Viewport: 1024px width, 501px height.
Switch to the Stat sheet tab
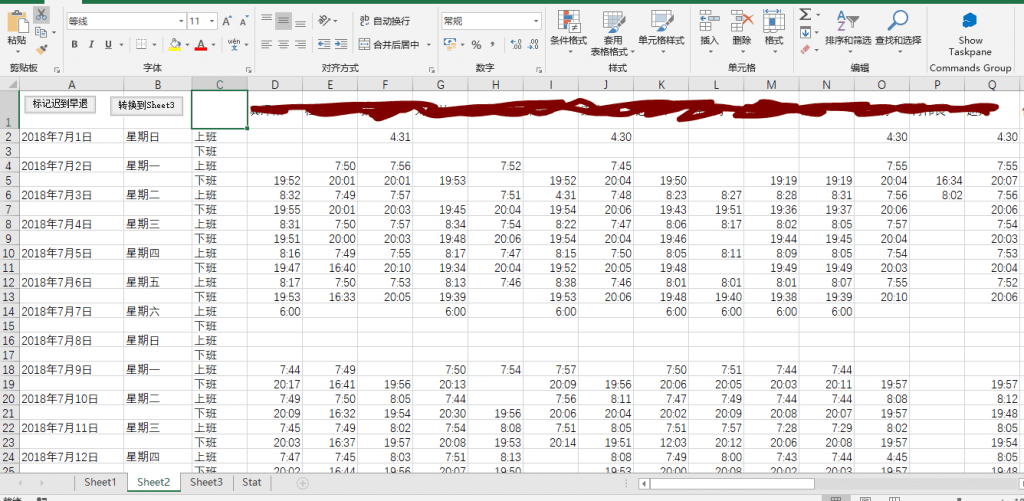pos(252,482)
